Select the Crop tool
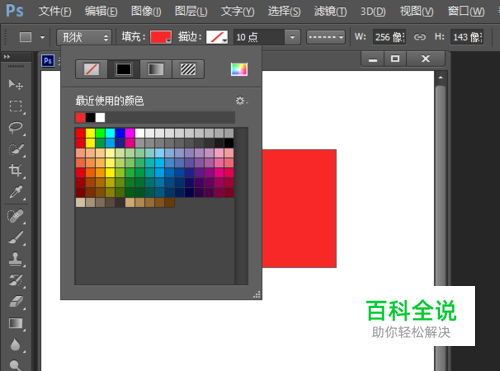Image resolution: width=500 pixels, height=371 pixels. point(15,170)
